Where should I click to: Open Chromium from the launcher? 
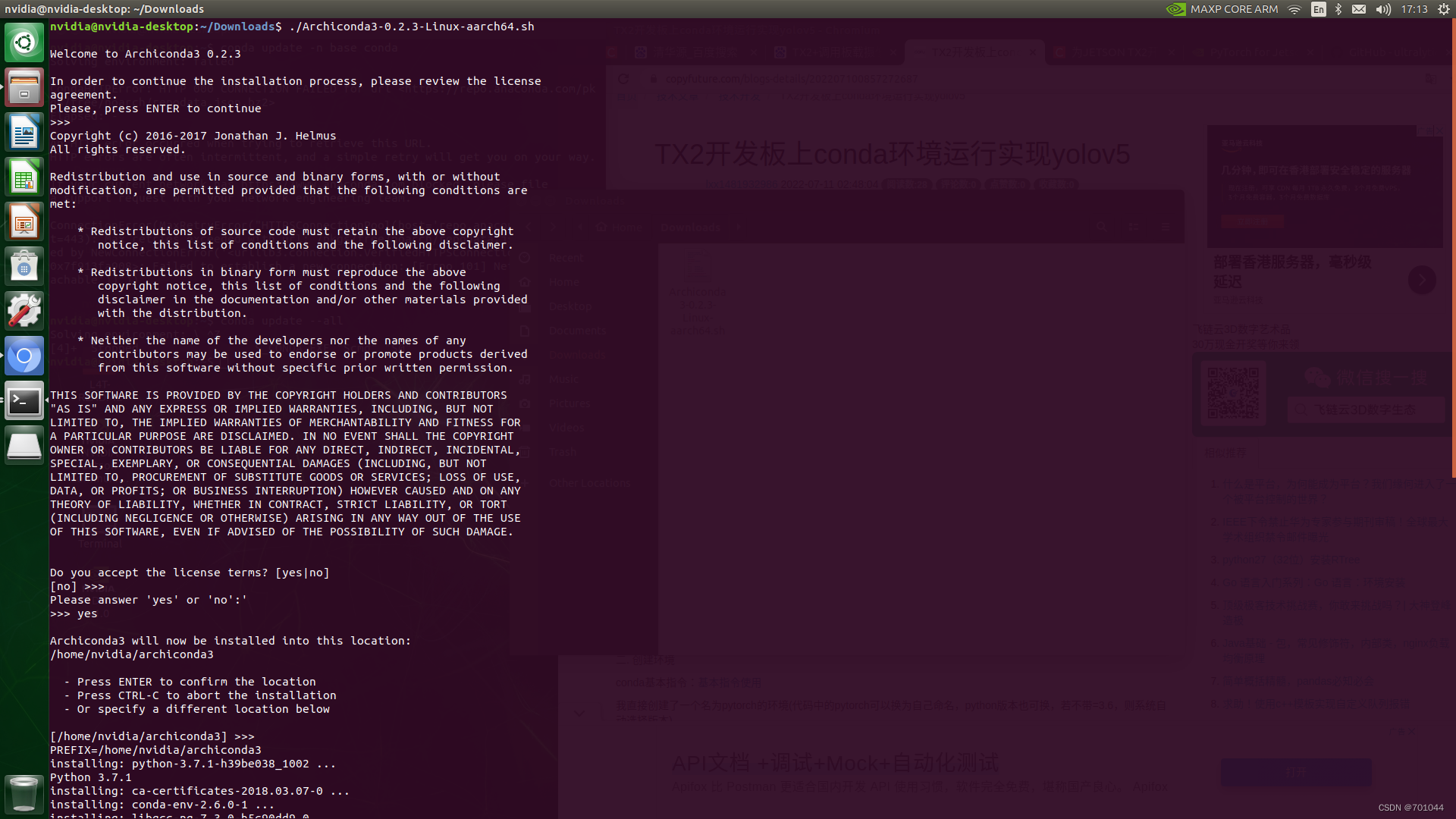pyautogui.click(x=24, y=355)
